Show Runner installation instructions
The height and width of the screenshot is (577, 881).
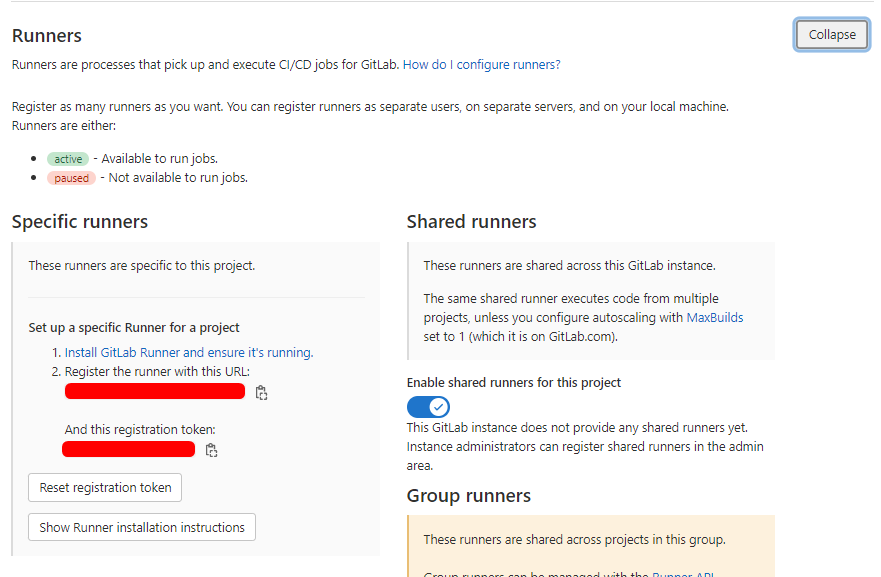tap(142, 527)
